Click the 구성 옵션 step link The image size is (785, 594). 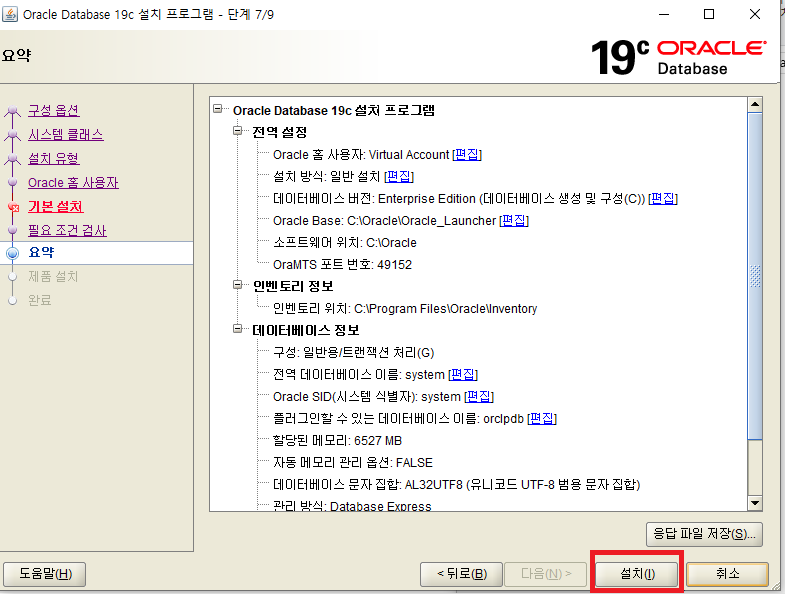point(54,110)
